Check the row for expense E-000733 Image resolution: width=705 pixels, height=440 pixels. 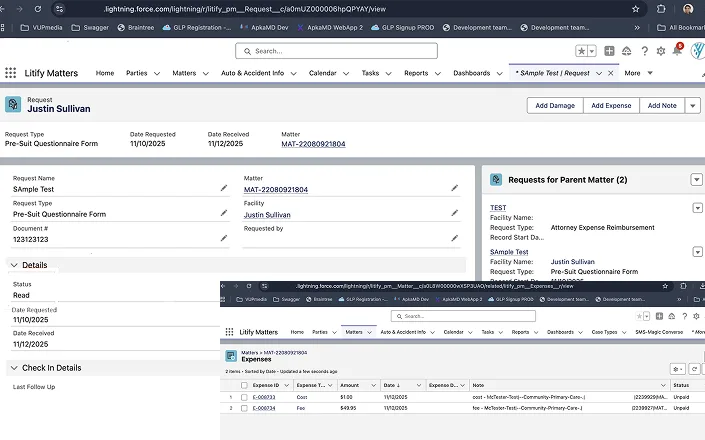point(244,397)
